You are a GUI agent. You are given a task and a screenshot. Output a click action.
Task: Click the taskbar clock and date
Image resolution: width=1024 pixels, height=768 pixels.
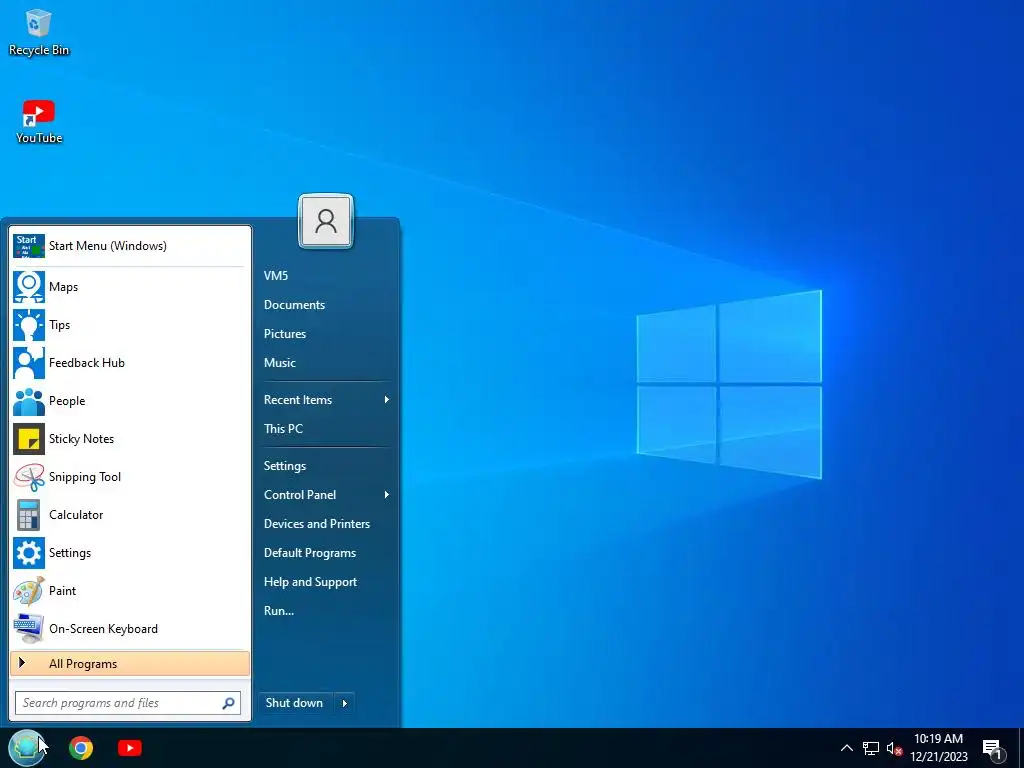(938, 748)
